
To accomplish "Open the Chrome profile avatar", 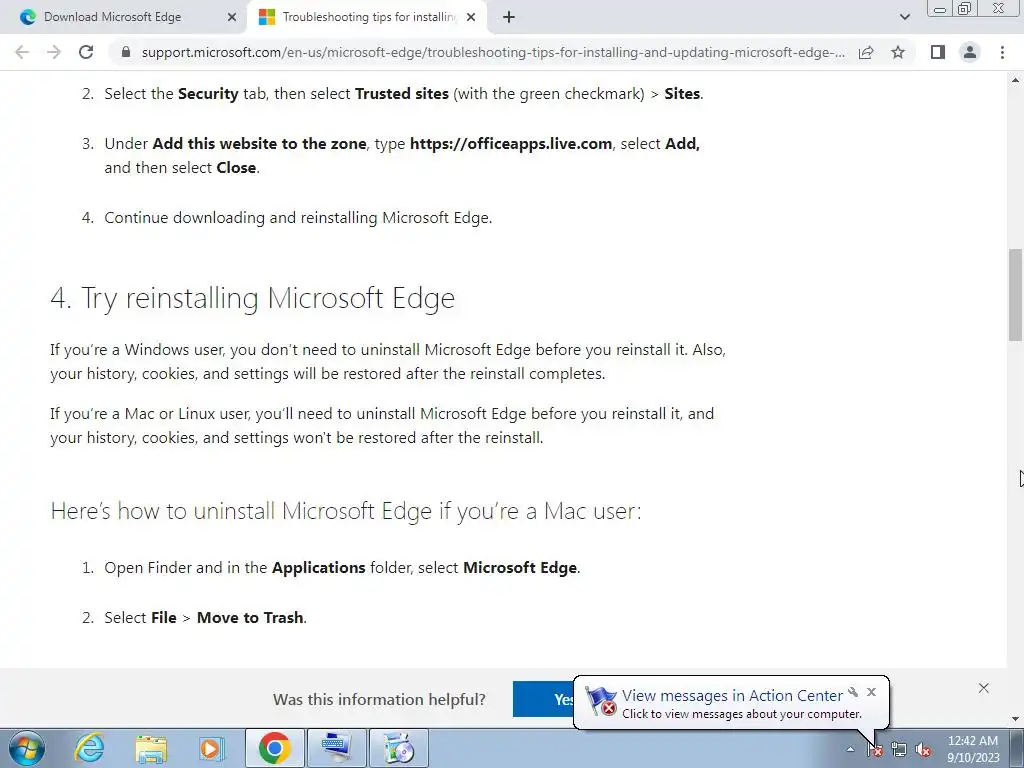I will (970, 52).
